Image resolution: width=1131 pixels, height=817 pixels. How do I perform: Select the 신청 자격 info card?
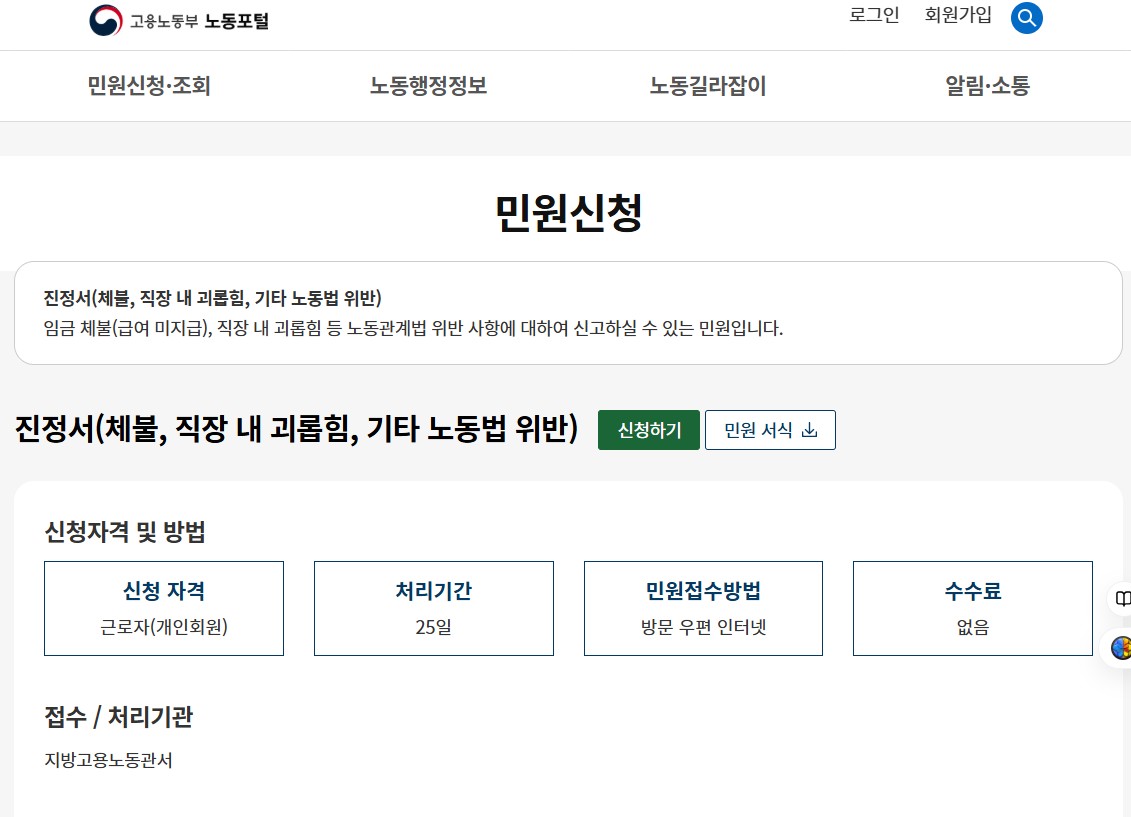[x=163, y=608]
